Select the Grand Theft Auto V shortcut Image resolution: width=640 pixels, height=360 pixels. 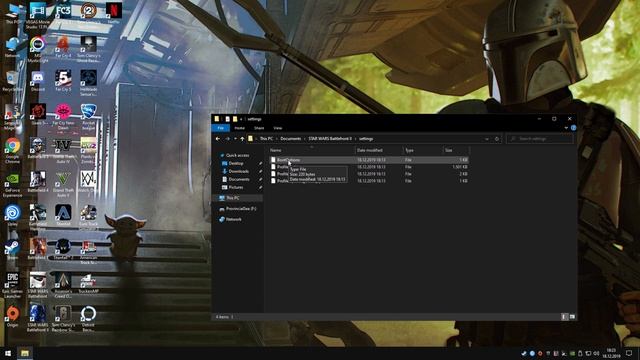[63, 184]
